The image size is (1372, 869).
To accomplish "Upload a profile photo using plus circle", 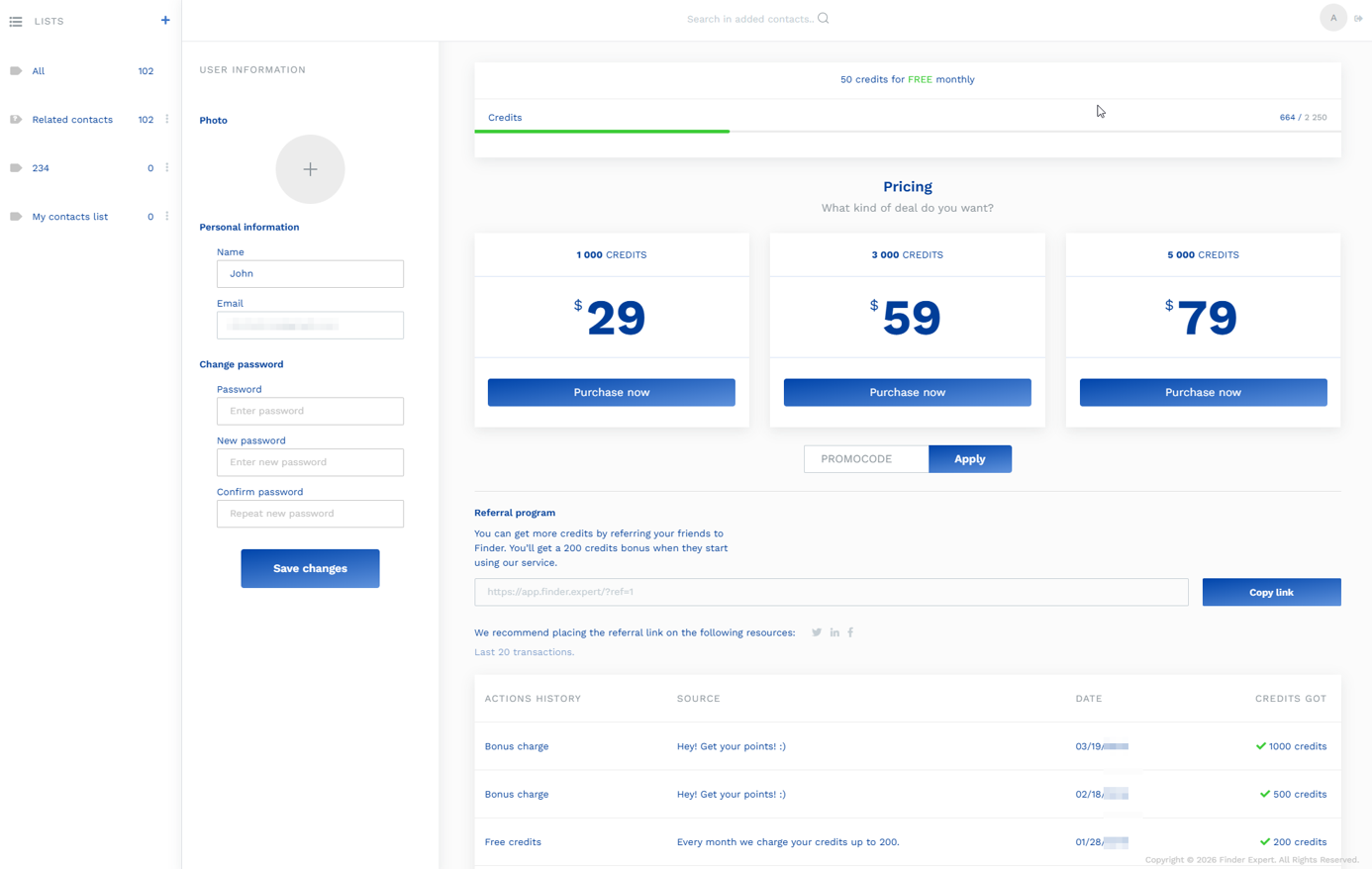I will coord(310,169).
